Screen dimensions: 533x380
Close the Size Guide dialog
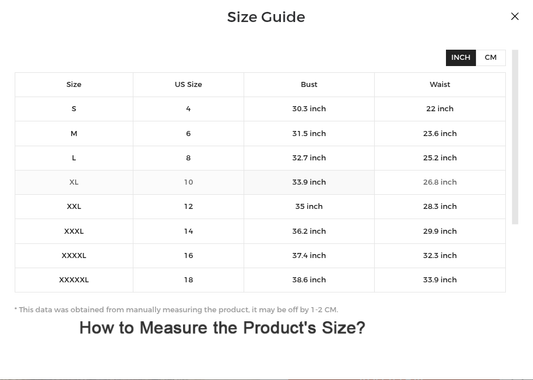515,16
